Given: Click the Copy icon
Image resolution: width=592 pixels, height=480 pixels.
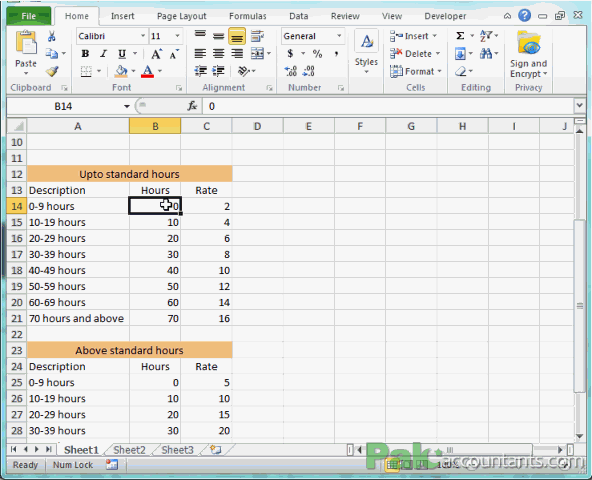Looking at the screenshot, I should point(52,54).
